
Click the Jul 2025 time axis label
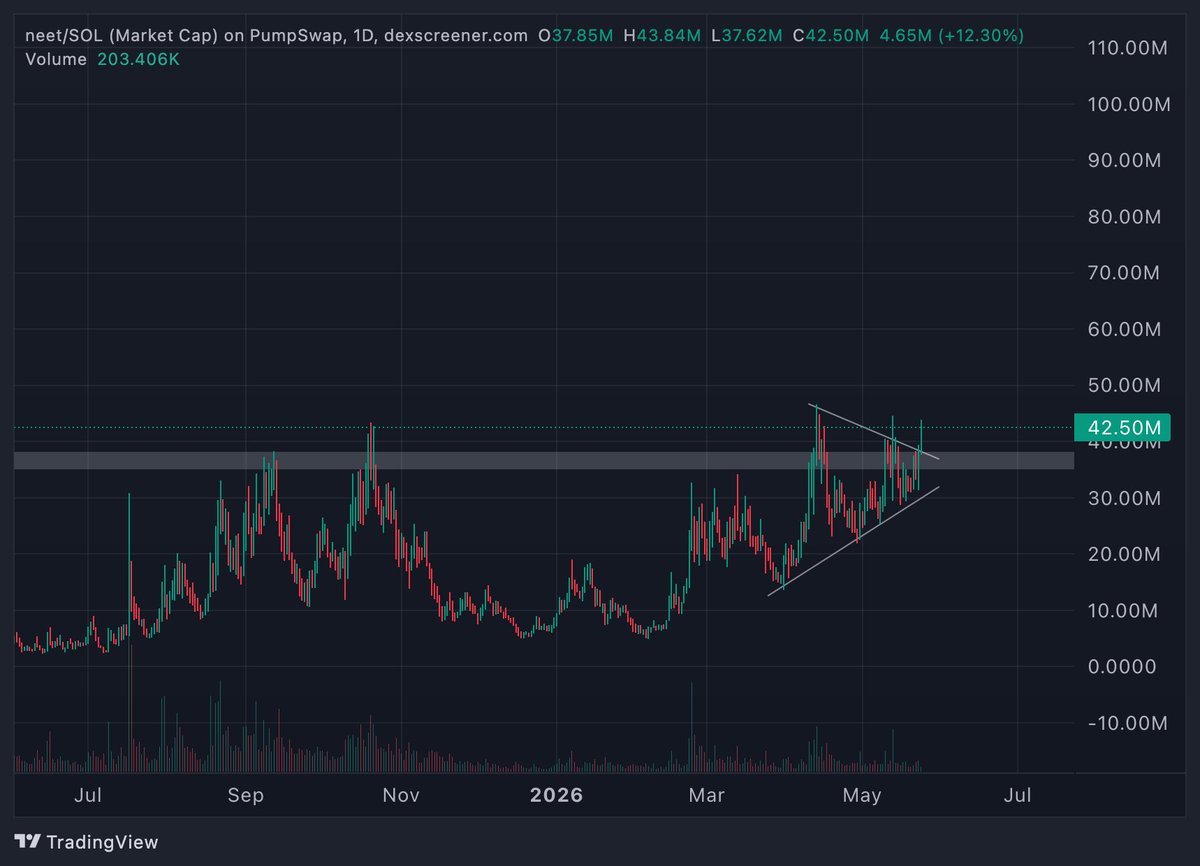point(89,795)
